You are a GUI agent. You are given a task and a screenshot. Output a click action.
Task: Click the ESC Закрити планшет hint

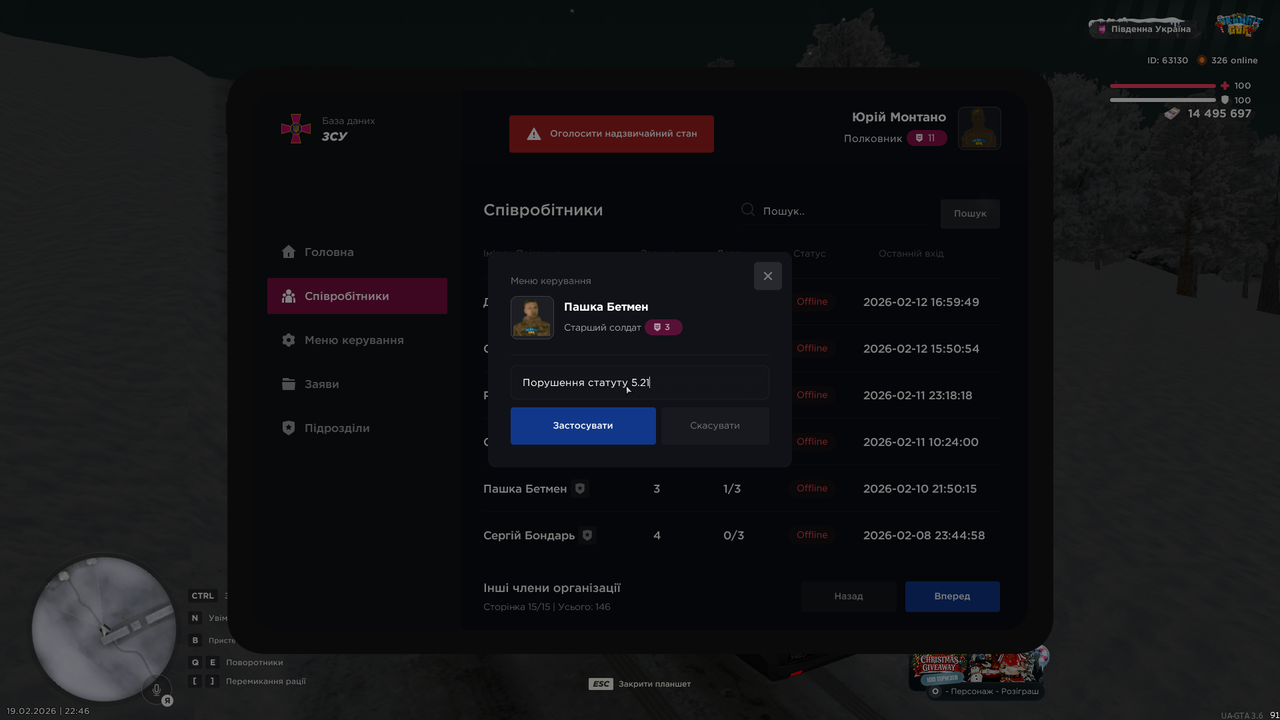(x=639, y=684)
